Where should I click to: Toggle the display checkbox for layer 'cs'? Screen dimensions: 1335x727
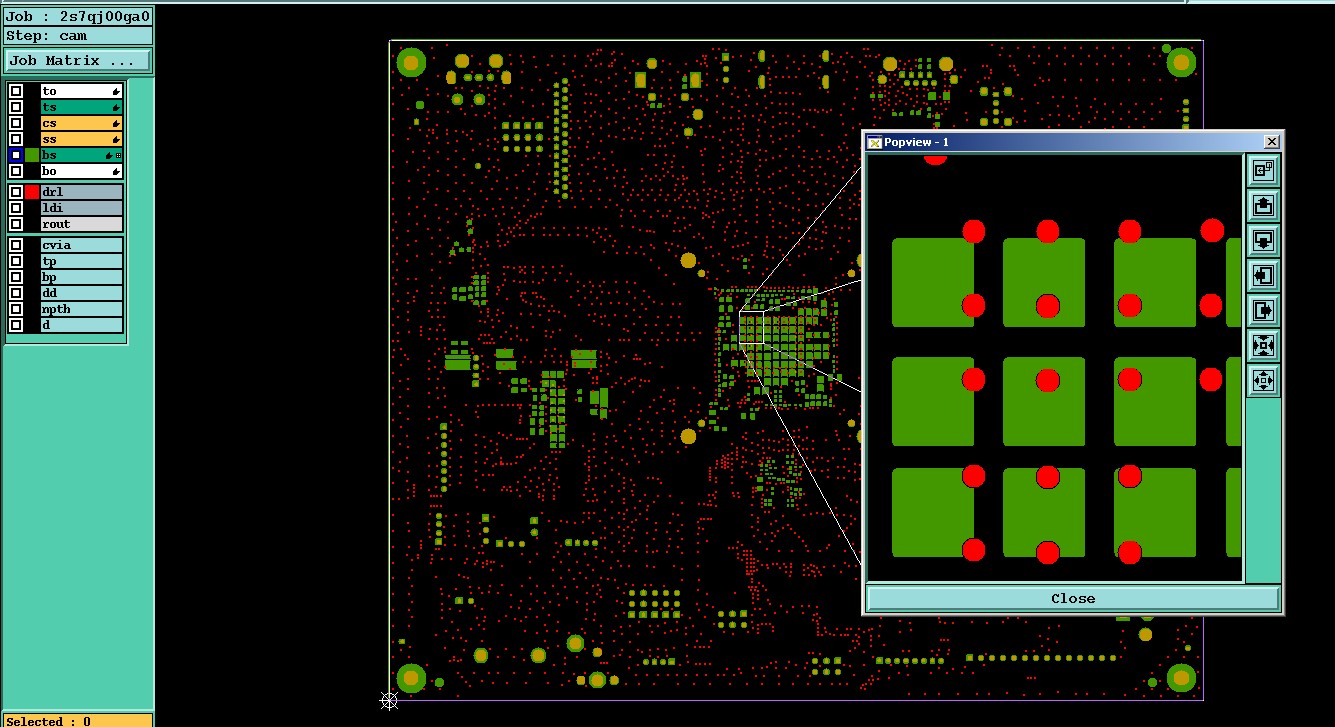pyautogui.click(x=16, y=123)
